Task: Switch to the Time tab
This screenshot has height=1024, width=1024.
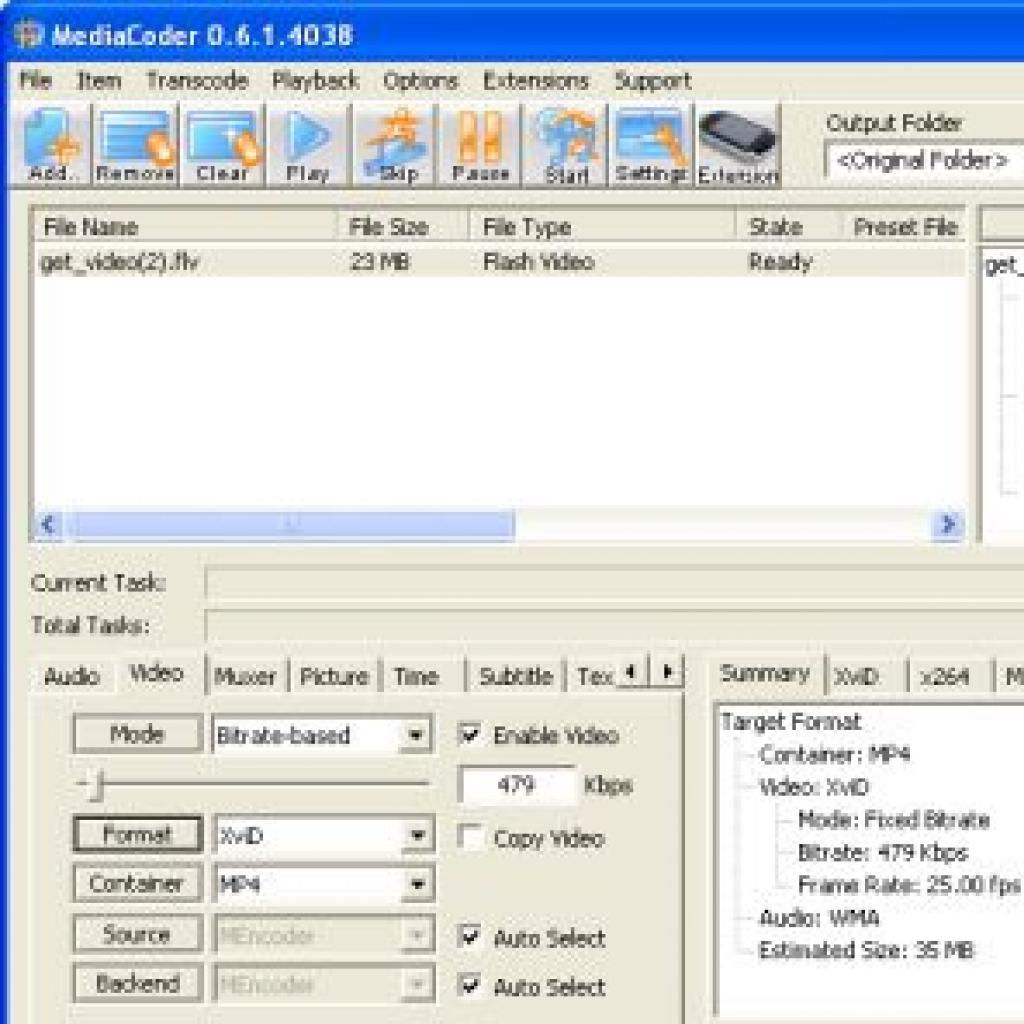Action: pos(416,676)
